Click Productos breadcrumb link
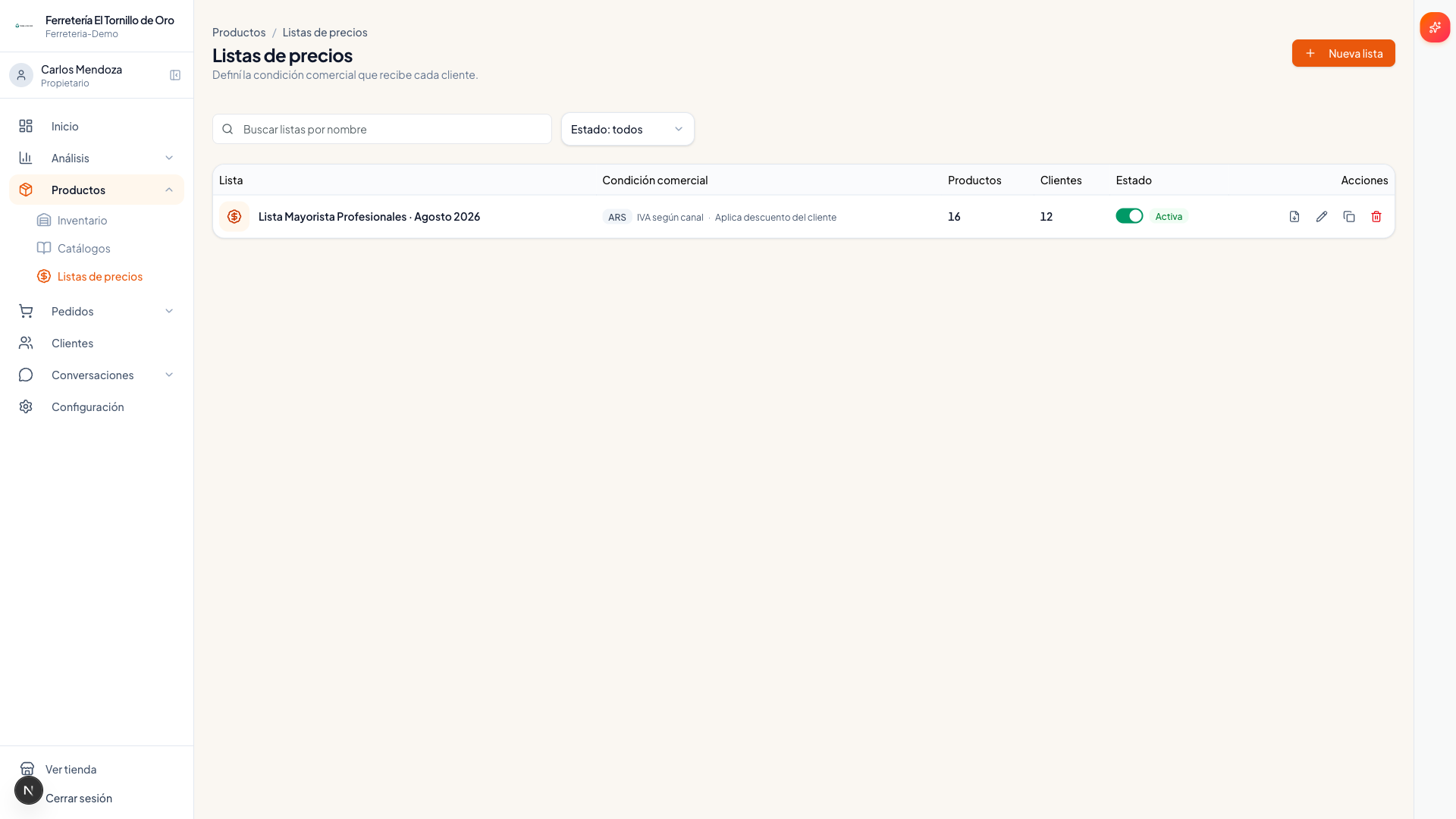 [x=239, y=32]
